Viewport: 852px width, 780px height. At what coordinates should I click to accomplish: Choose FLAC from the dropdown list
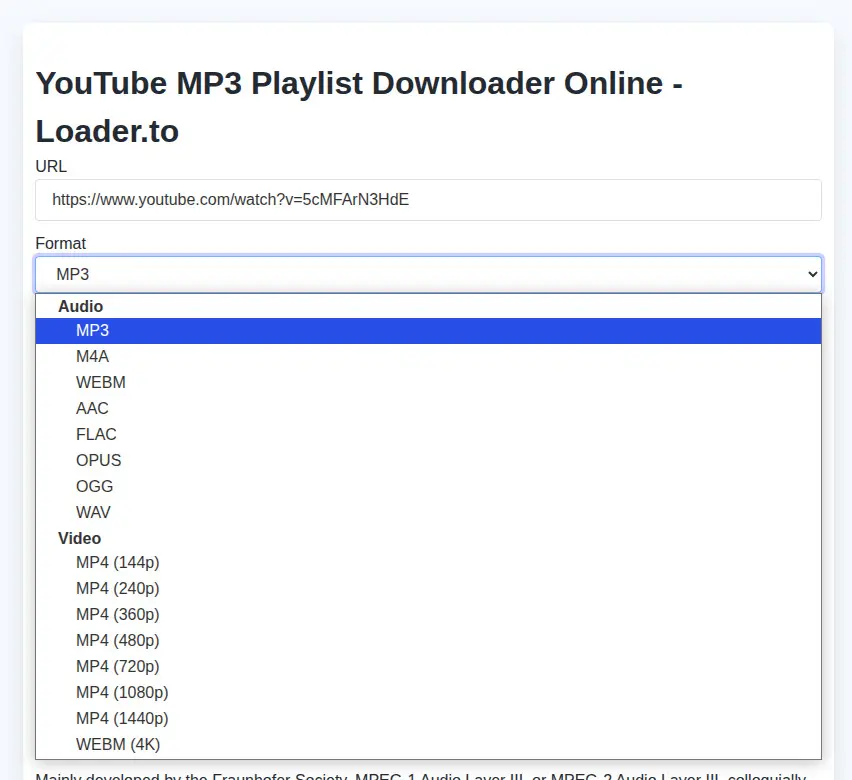tap(428, 434)
